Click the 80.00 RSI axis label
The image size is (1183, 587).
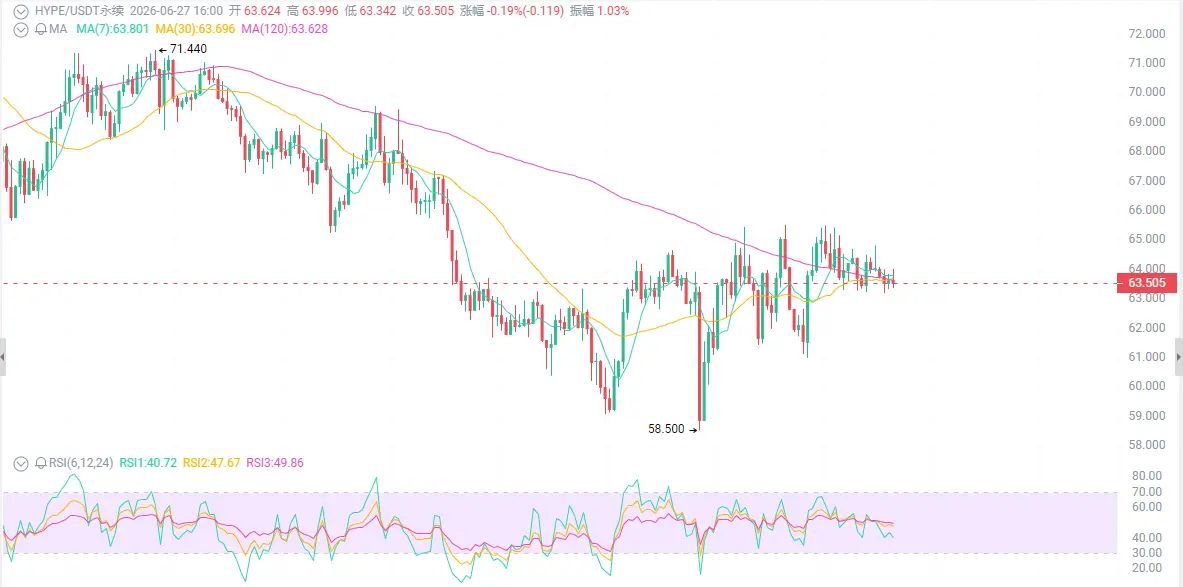[1146, 475]
